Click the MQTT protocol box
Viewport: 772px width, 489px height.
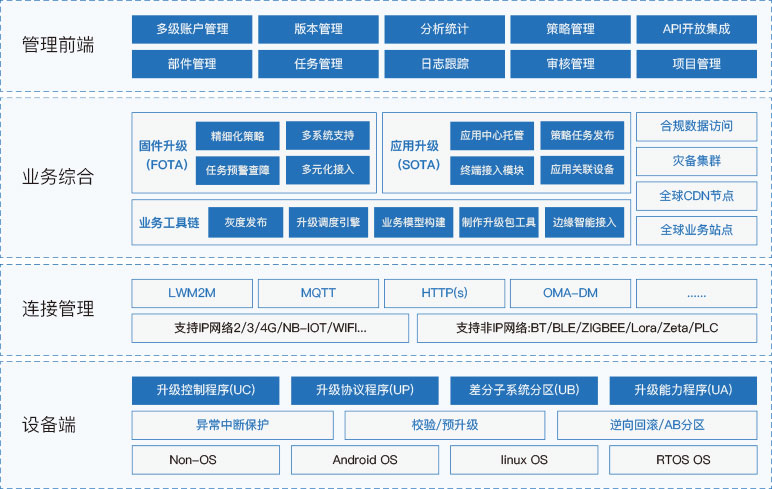tap(318, 293)
